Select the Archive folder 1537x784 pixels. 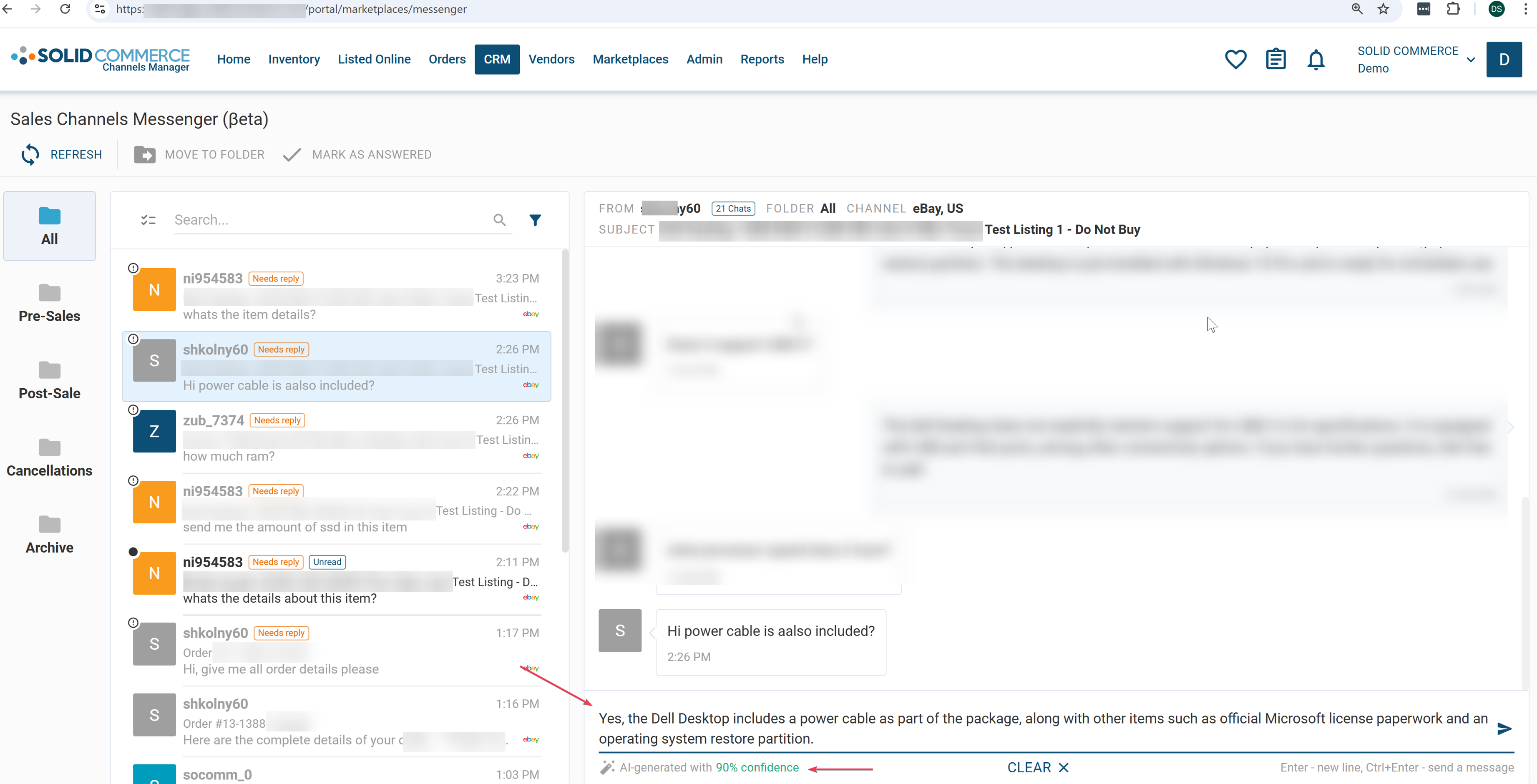50,535
